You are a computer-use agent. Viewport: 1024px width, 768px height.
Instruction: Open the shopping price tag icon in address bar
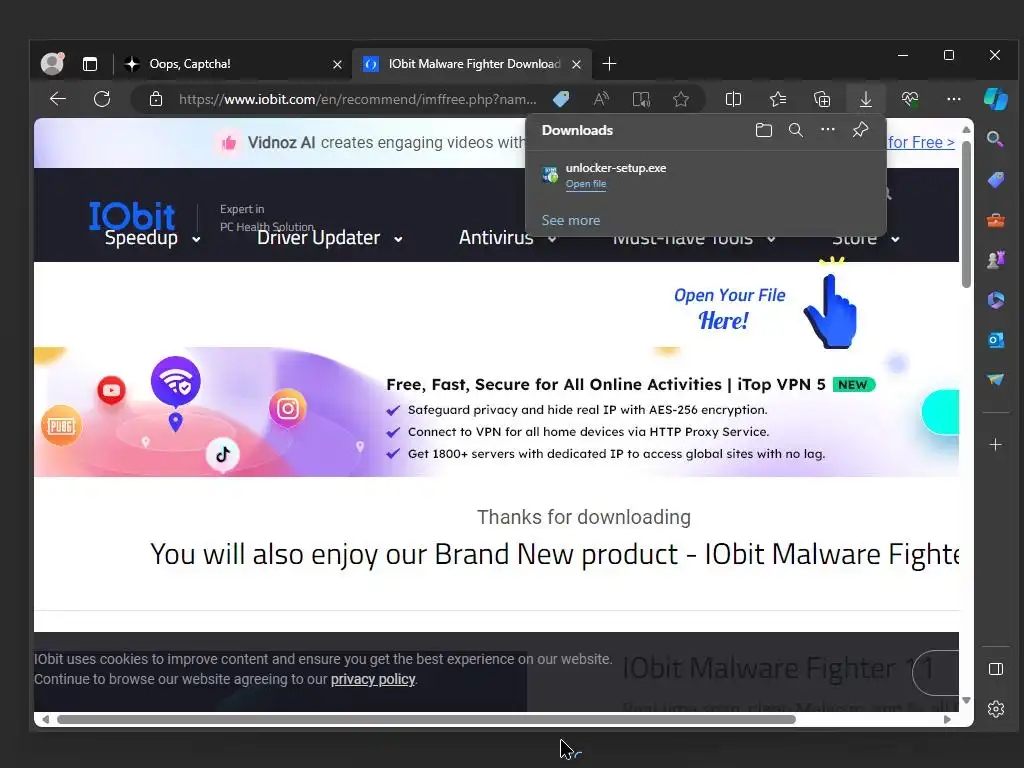(561, 99)
